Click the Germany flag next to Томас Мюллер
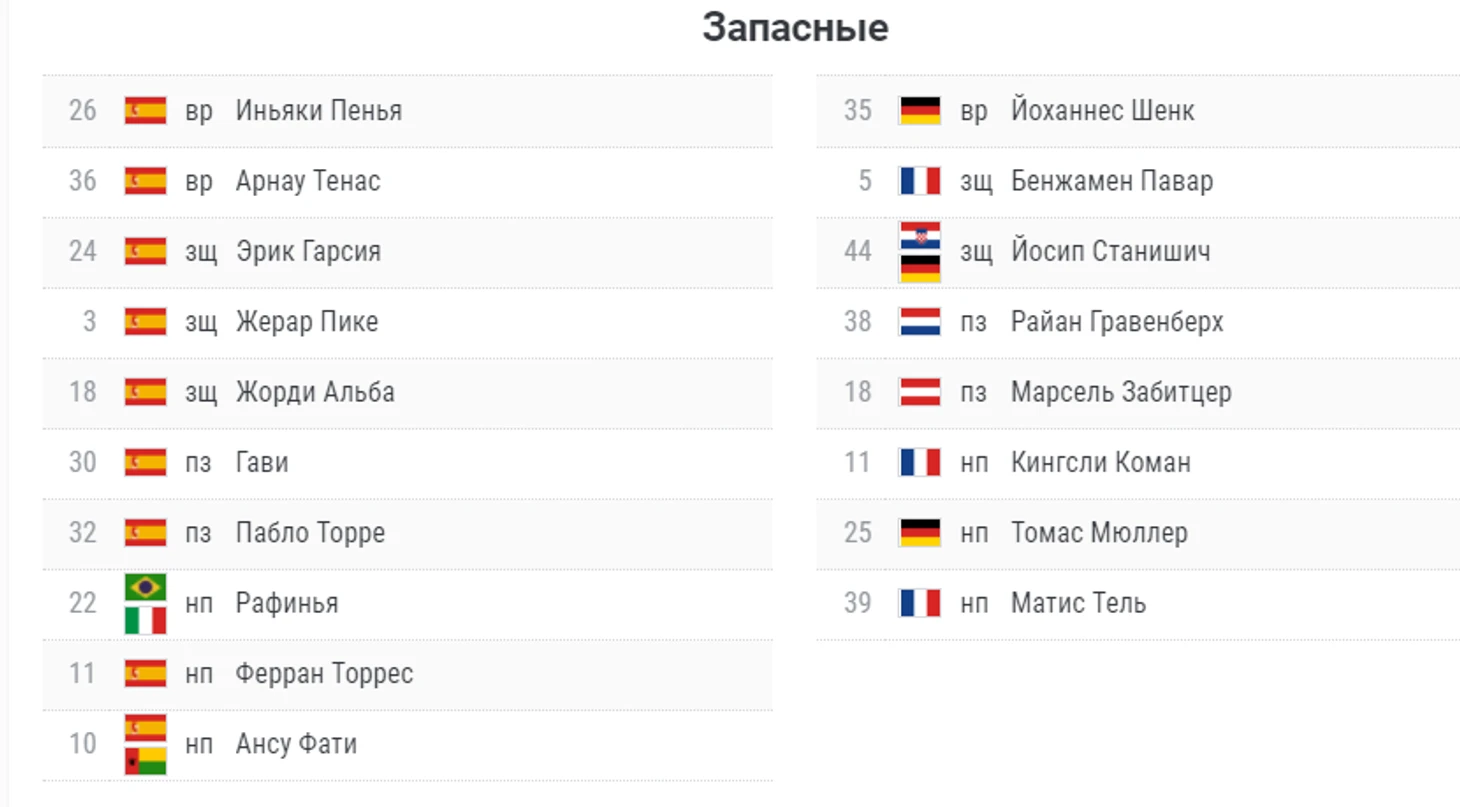The height and width of the screenshot is (807, 1460). point(919,532)
